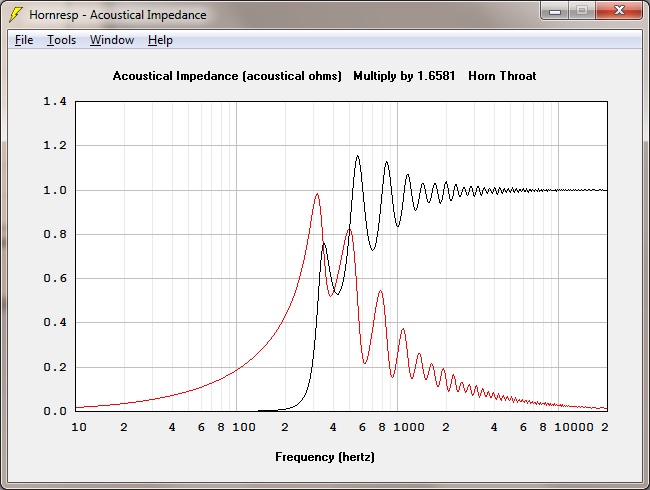
Task: Click the 0.2 y-axis value
Action: pyautogui.click(x=55, y=367)
